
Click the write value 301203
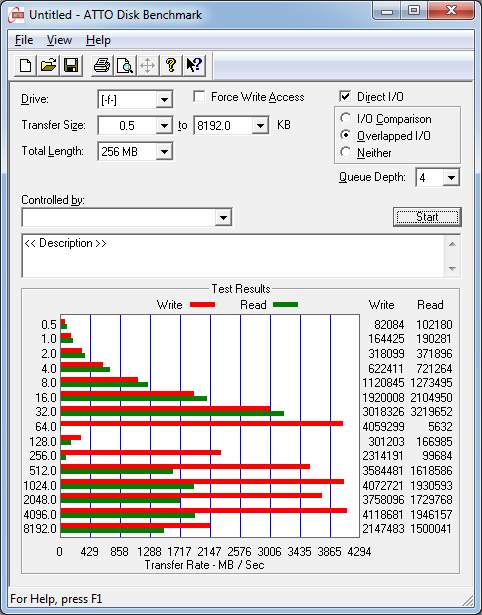(x=386, y=442)
